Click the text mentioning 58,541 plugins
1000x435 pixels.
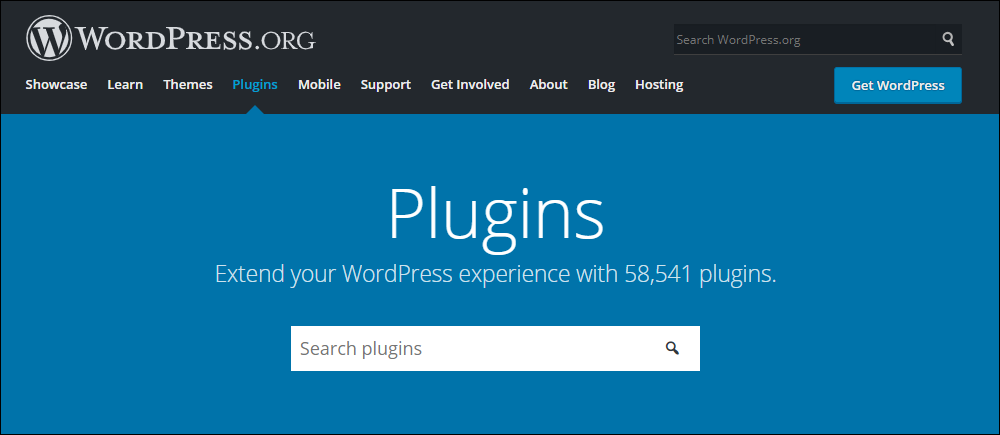(x=496, y=274)
